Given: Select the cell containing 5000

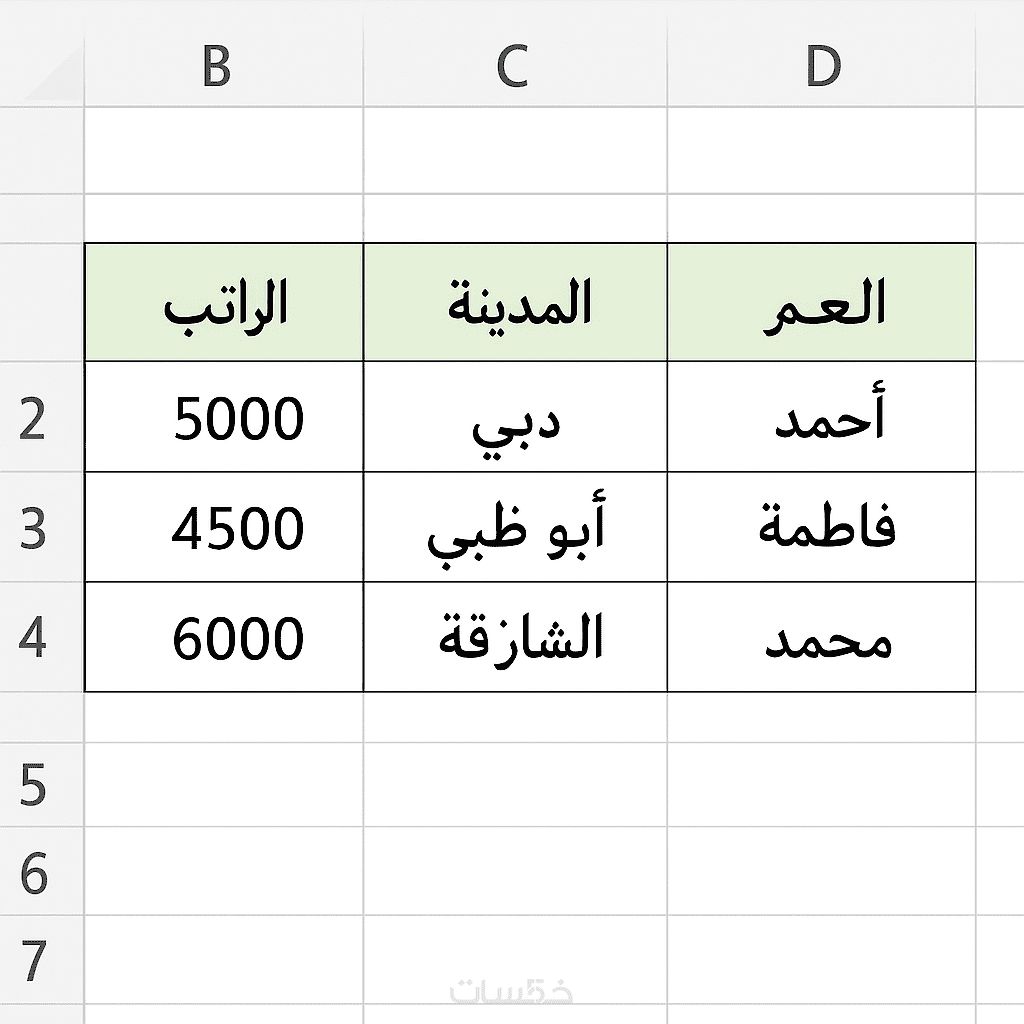Looking at the screenshot, I should pos(224,418).
